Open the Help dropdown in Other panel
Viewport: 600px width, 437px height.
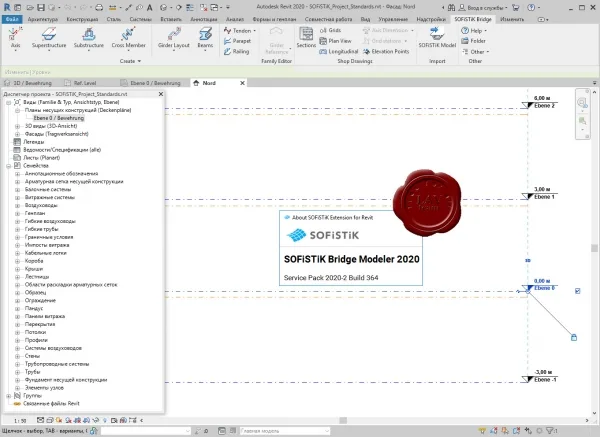[x=474, y=30]
